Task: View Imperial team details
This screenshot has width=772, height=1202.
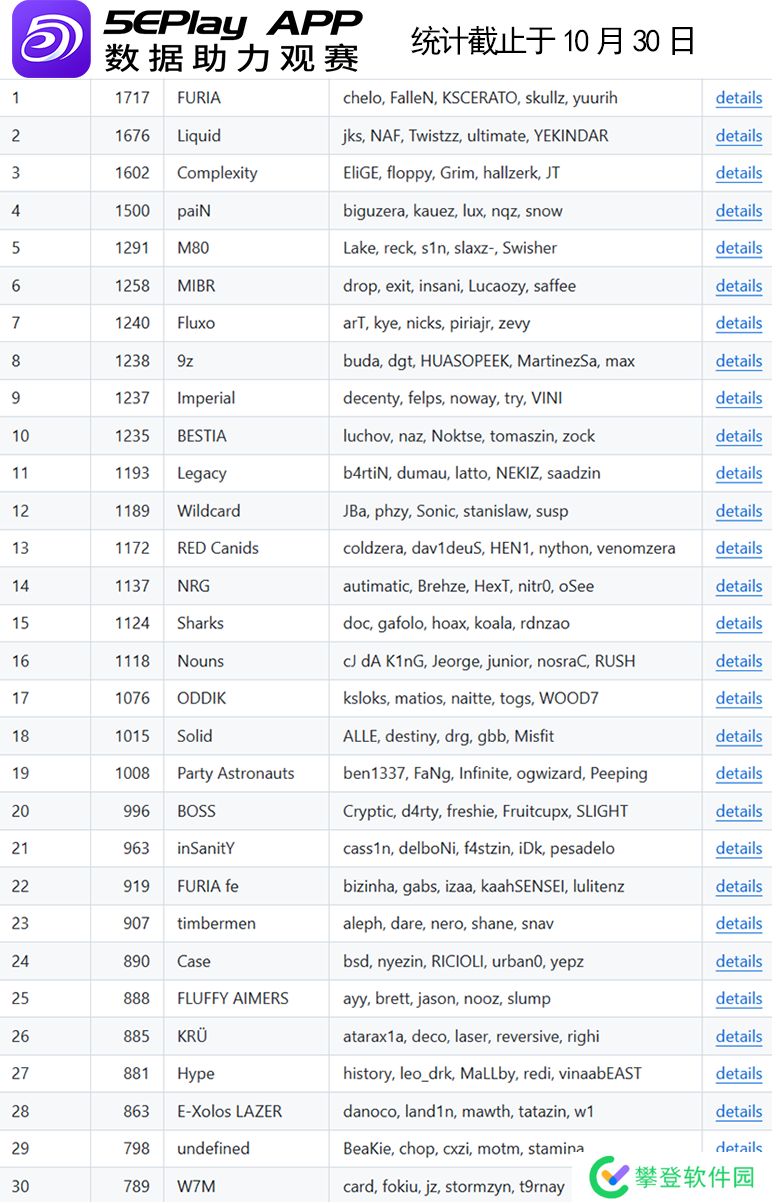Action: (738, 398)
